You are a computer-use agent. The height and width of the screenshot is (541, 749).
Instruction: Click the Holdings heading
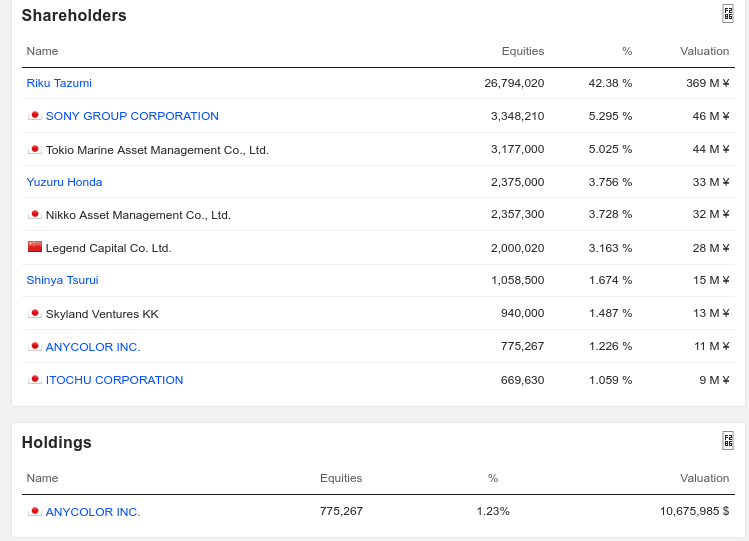click(56, 442)
